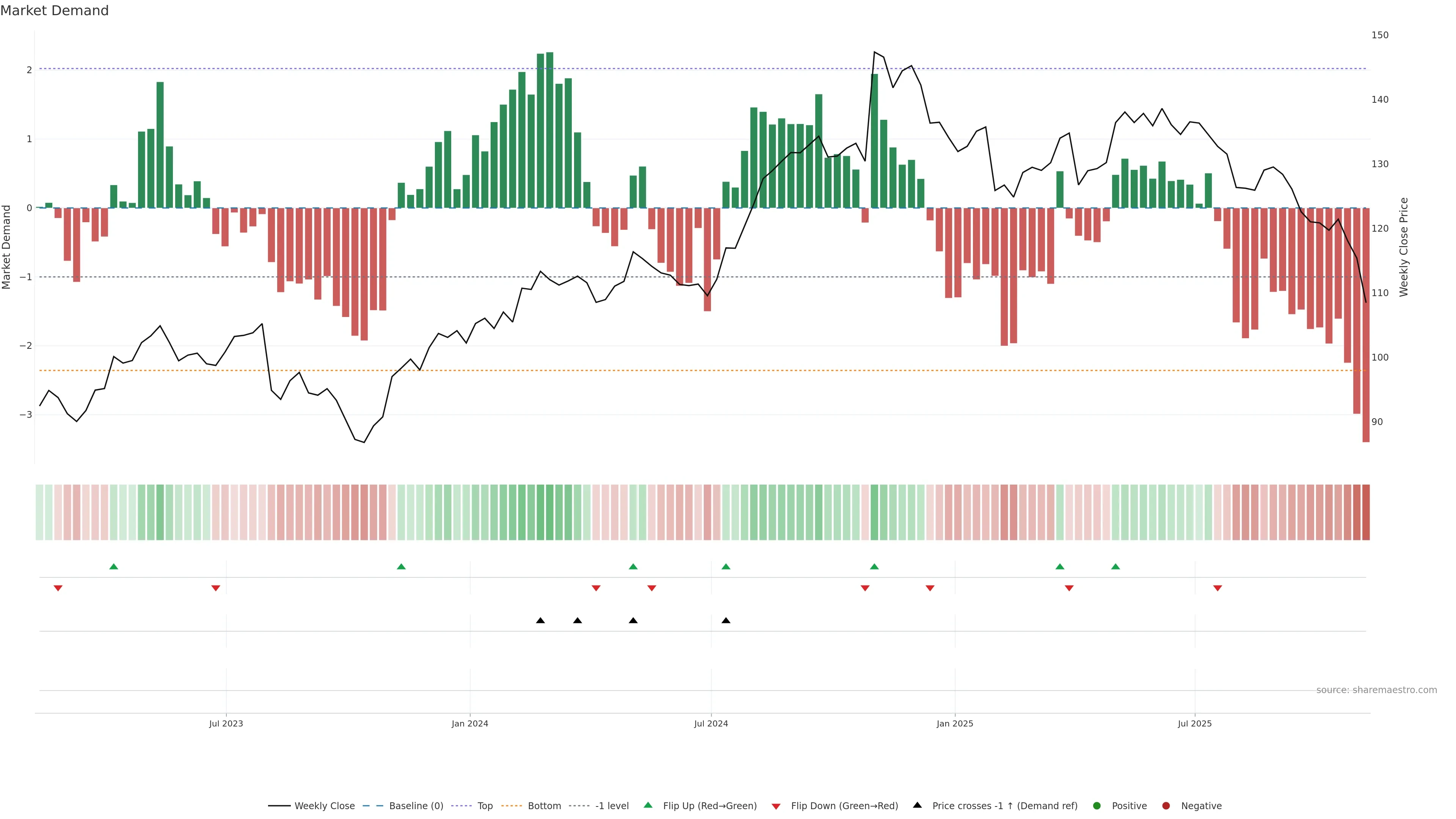Click the Market Demand chart title
Image resolution: width=1456 pixels, height=819 pixels.
(x=54, y=11)
